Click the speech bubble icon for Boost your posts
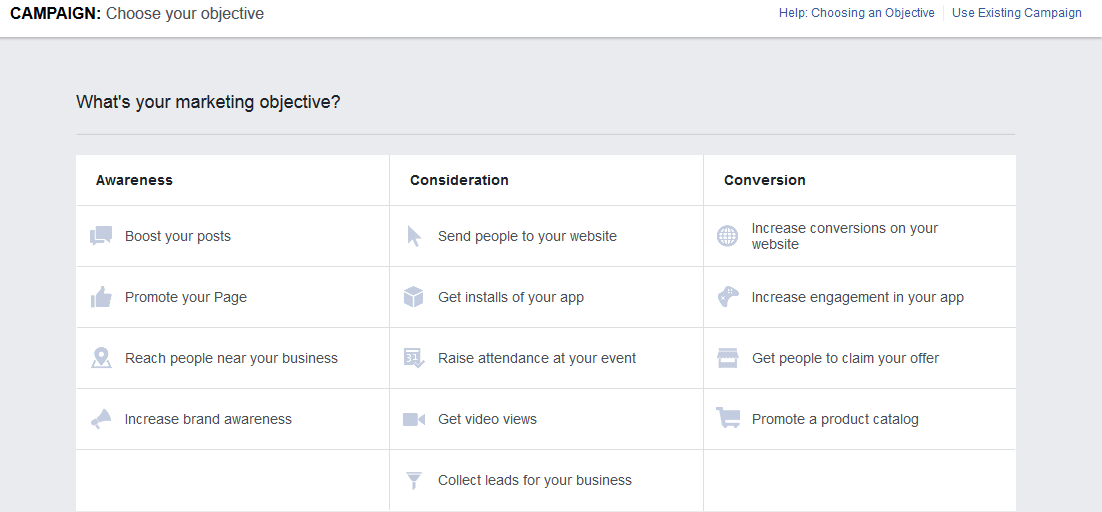Screen dimensions: 1102x512 [x=101, y=236]
